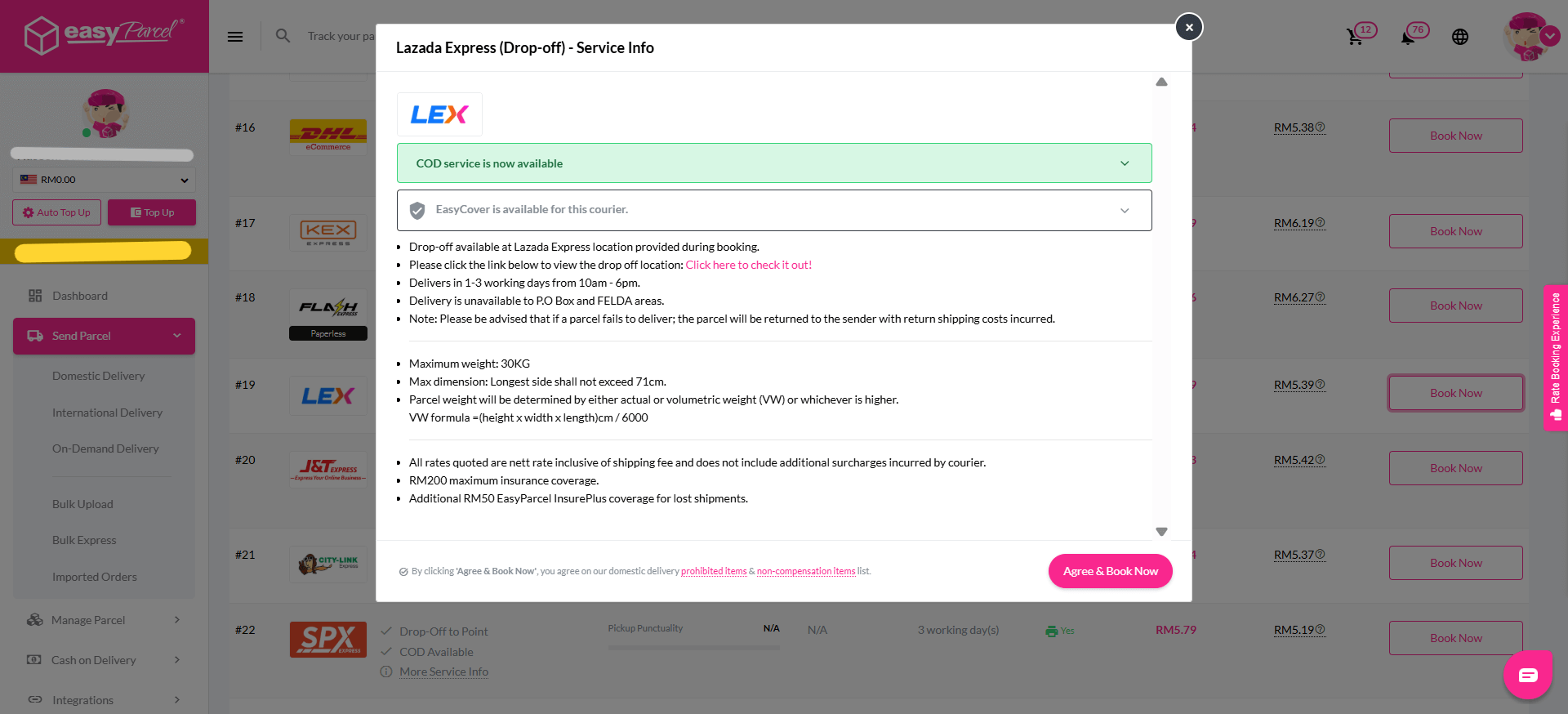Open More Service Info for SPX
Viewport: 1568px width, 714px height.
coord(443,672)
